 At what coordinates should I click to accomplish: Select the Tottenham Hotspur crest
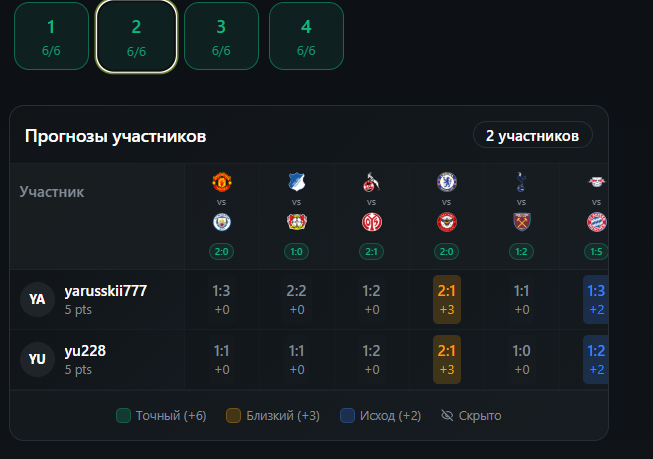pyautogui.click(x=522, y=182)
